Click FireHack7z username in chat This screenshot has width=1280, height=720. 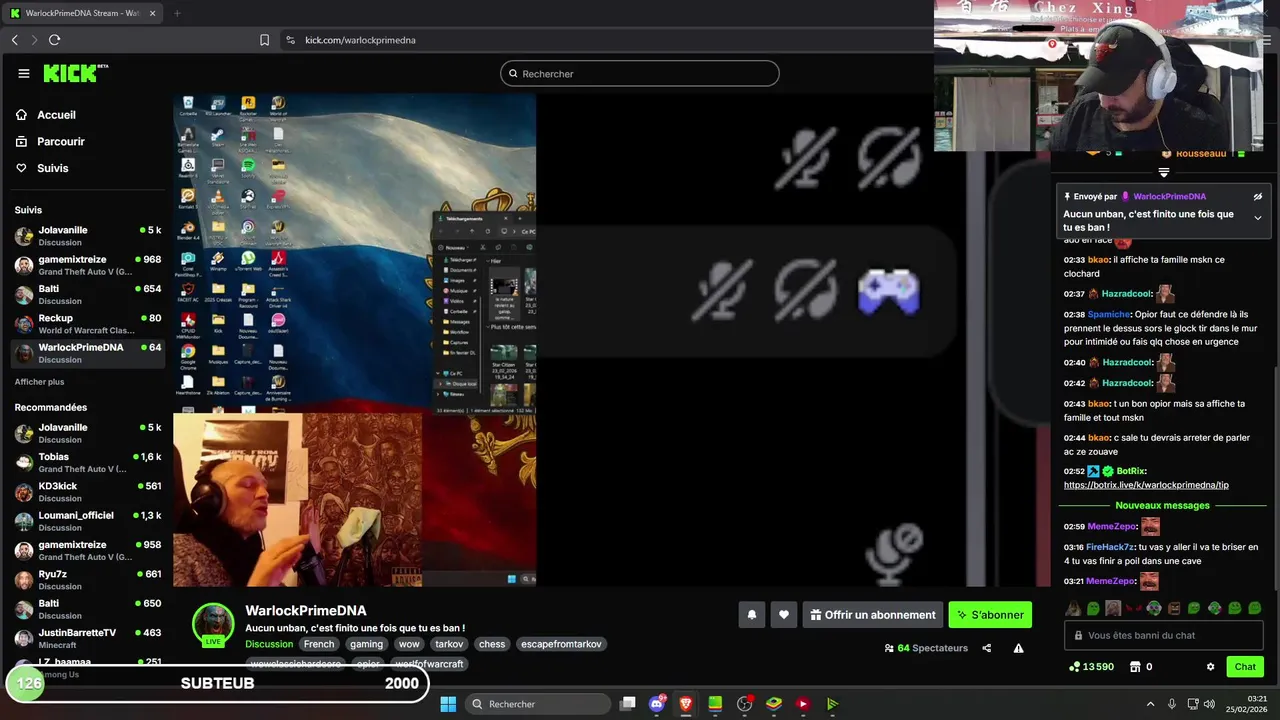pyautogui.click(x=1109, y=547)
